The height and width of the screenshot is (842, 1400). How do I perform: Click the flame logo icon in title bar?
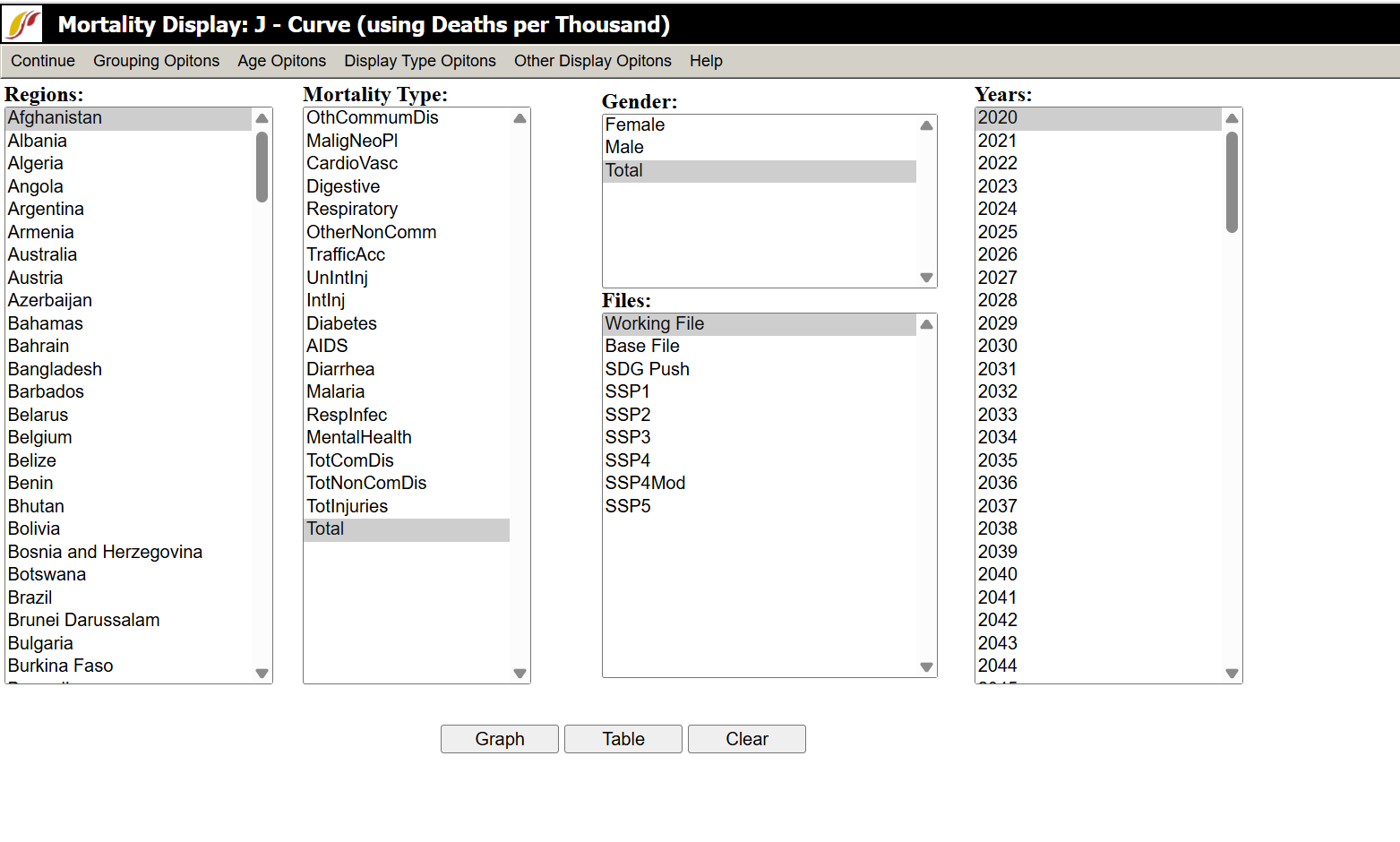tap(22, 24)
